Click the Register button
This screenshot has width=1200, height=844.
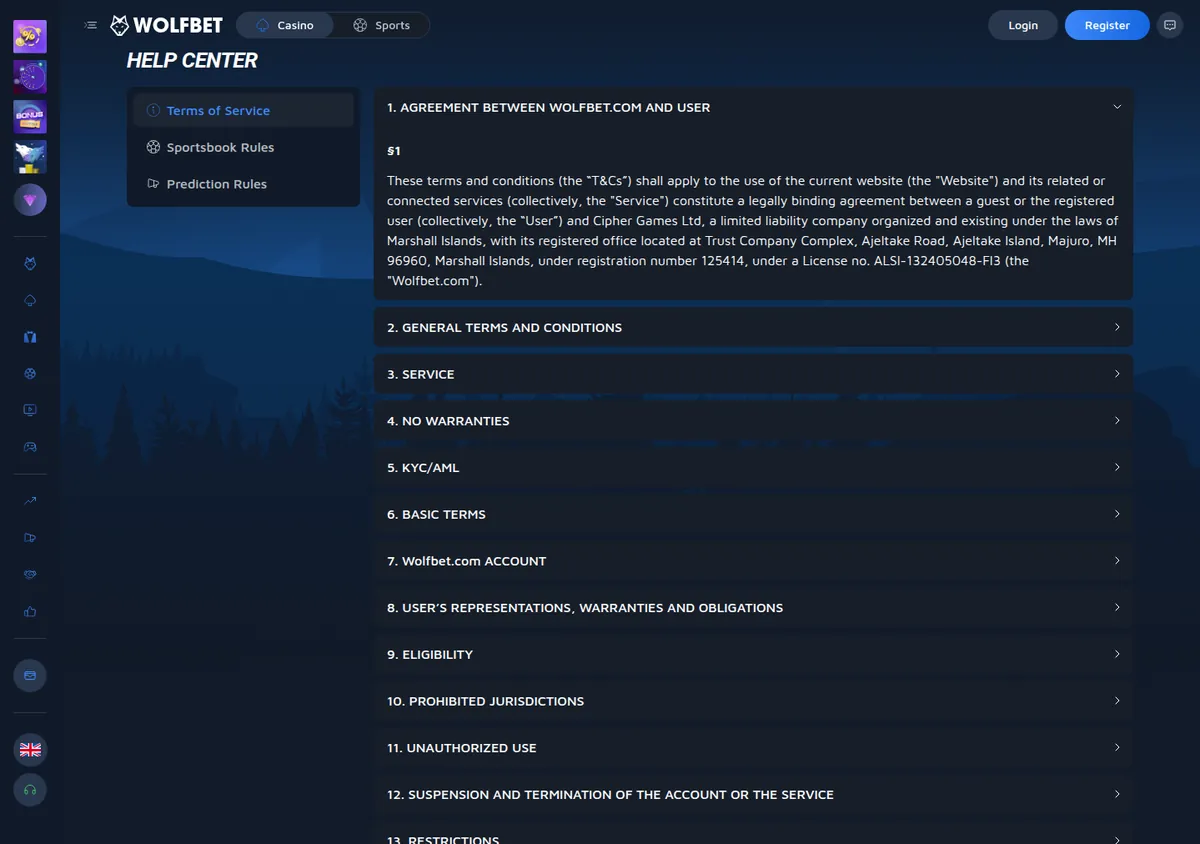coord(1107,25)
